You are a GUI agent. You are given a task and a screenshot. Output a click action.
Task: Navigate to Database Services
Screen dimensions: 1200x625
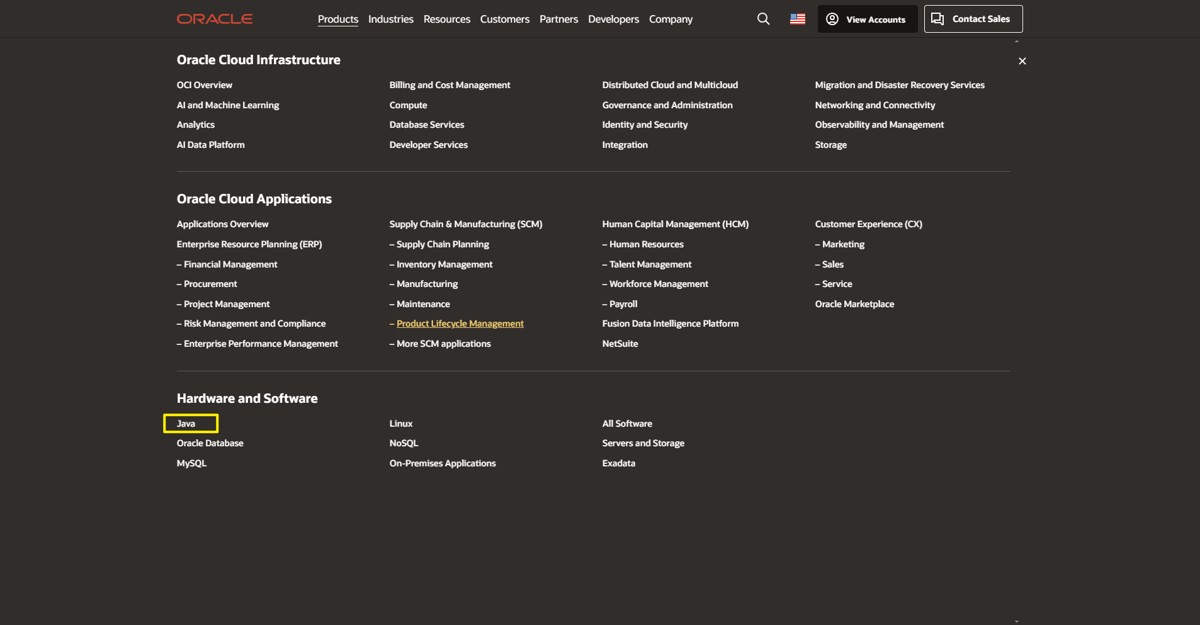(427, 125)
